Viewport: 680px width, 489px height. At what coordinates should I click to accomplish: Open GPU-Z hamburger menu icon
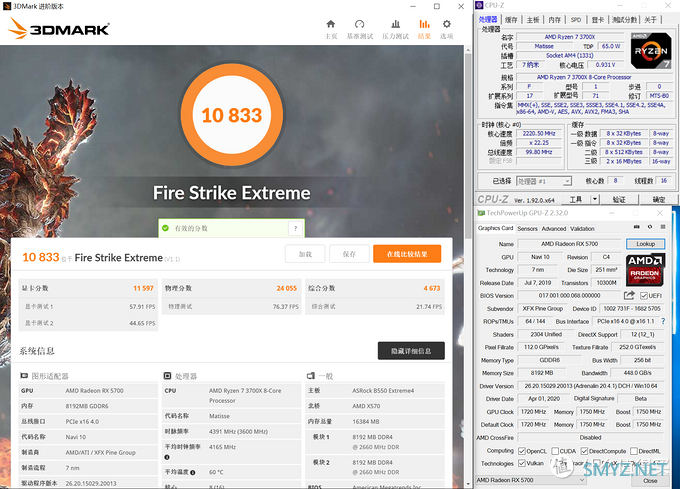pos(663,227)
